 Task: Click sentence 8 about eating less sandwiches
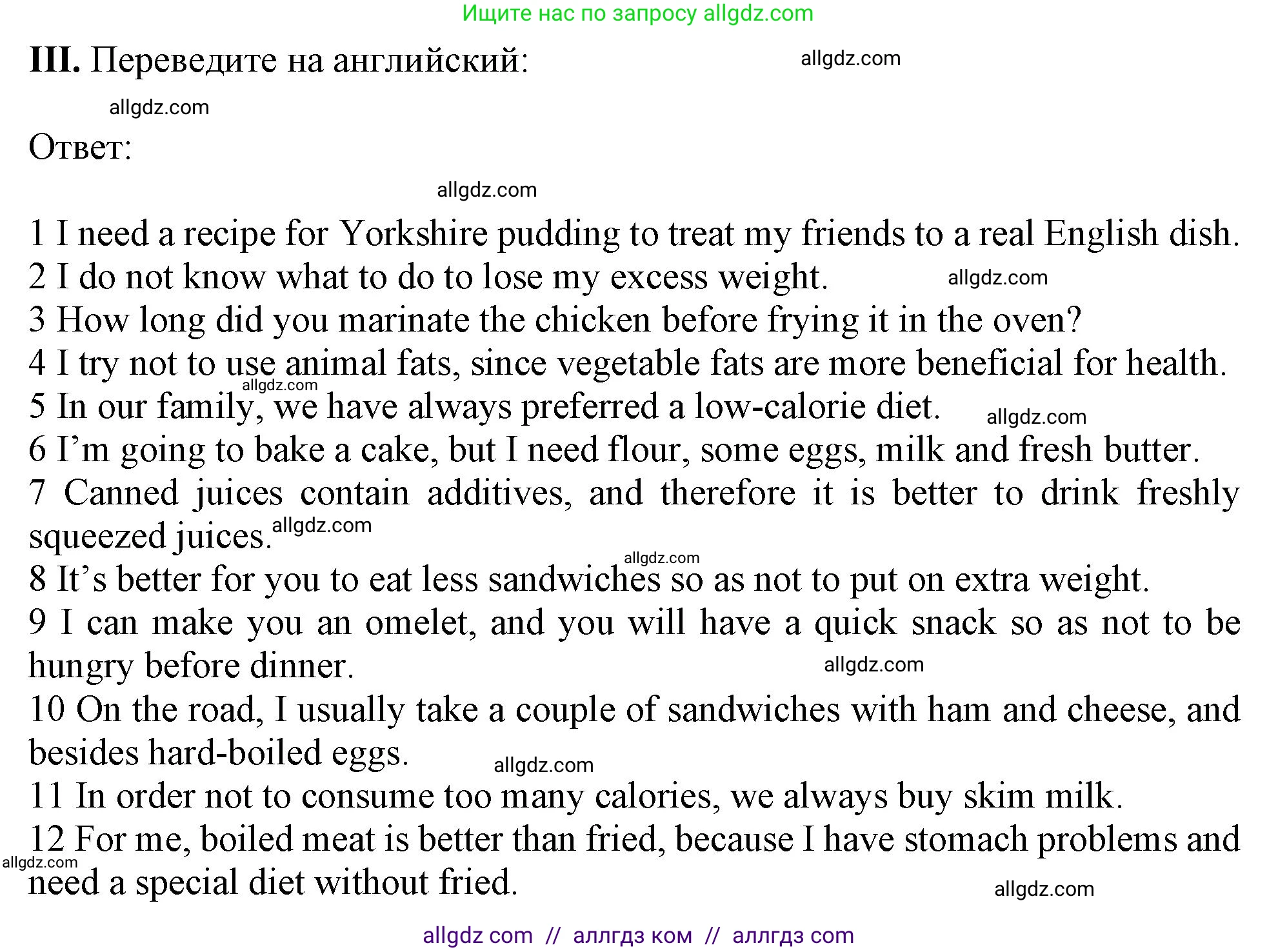(589, 580)
